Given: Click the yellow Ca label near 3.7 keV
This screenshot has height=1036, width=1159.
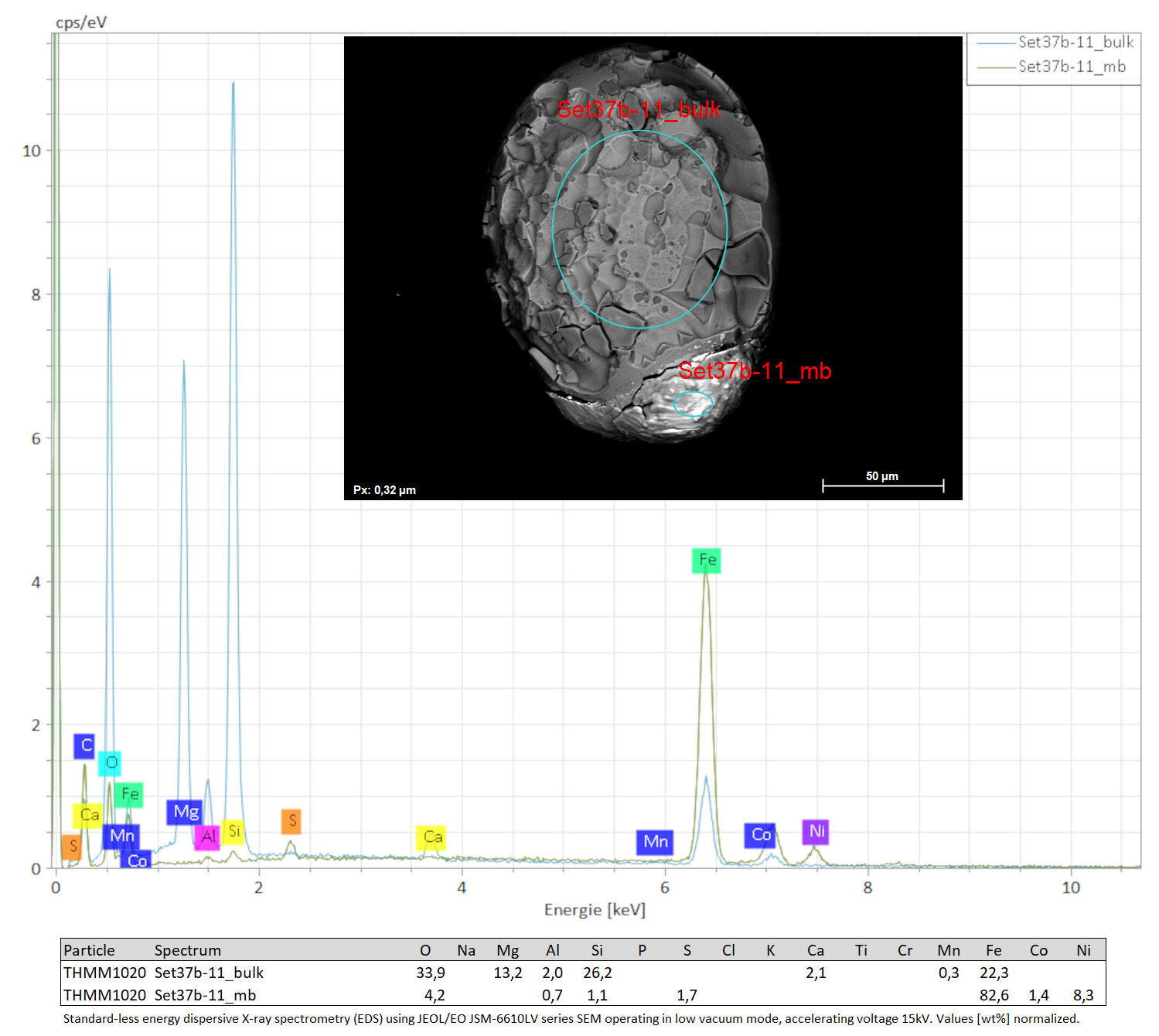Looking at the screenshot, I should [x=431, y=837].
